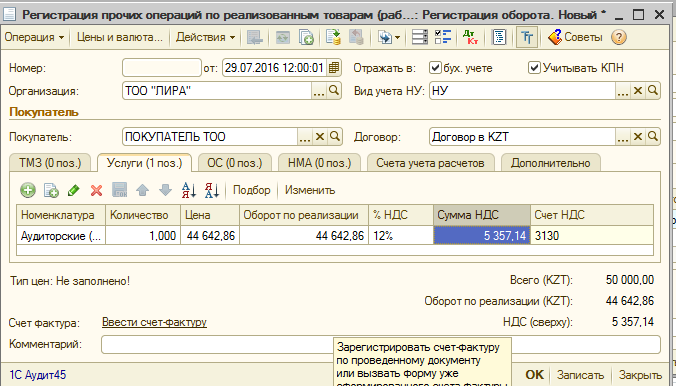
Task: Open Покупатель selection ellipsis button
Action: tap(305, 137)
